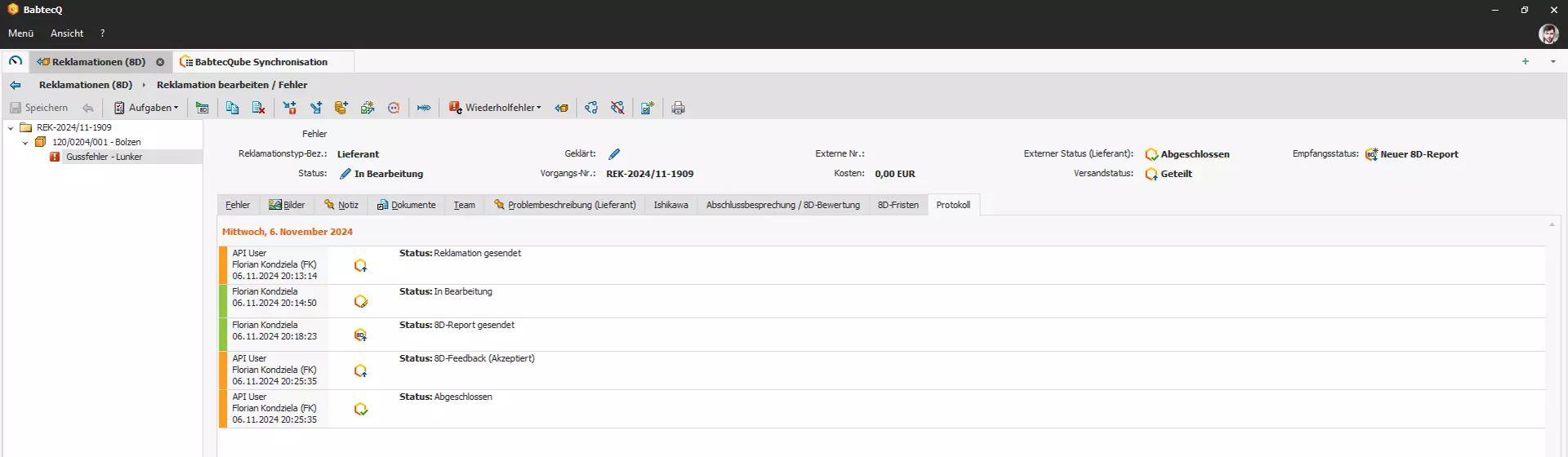Viewport: 1568px width, 457px height.
Task: Close the Reklamationen (8D) tab
Action: click(160, 62)
